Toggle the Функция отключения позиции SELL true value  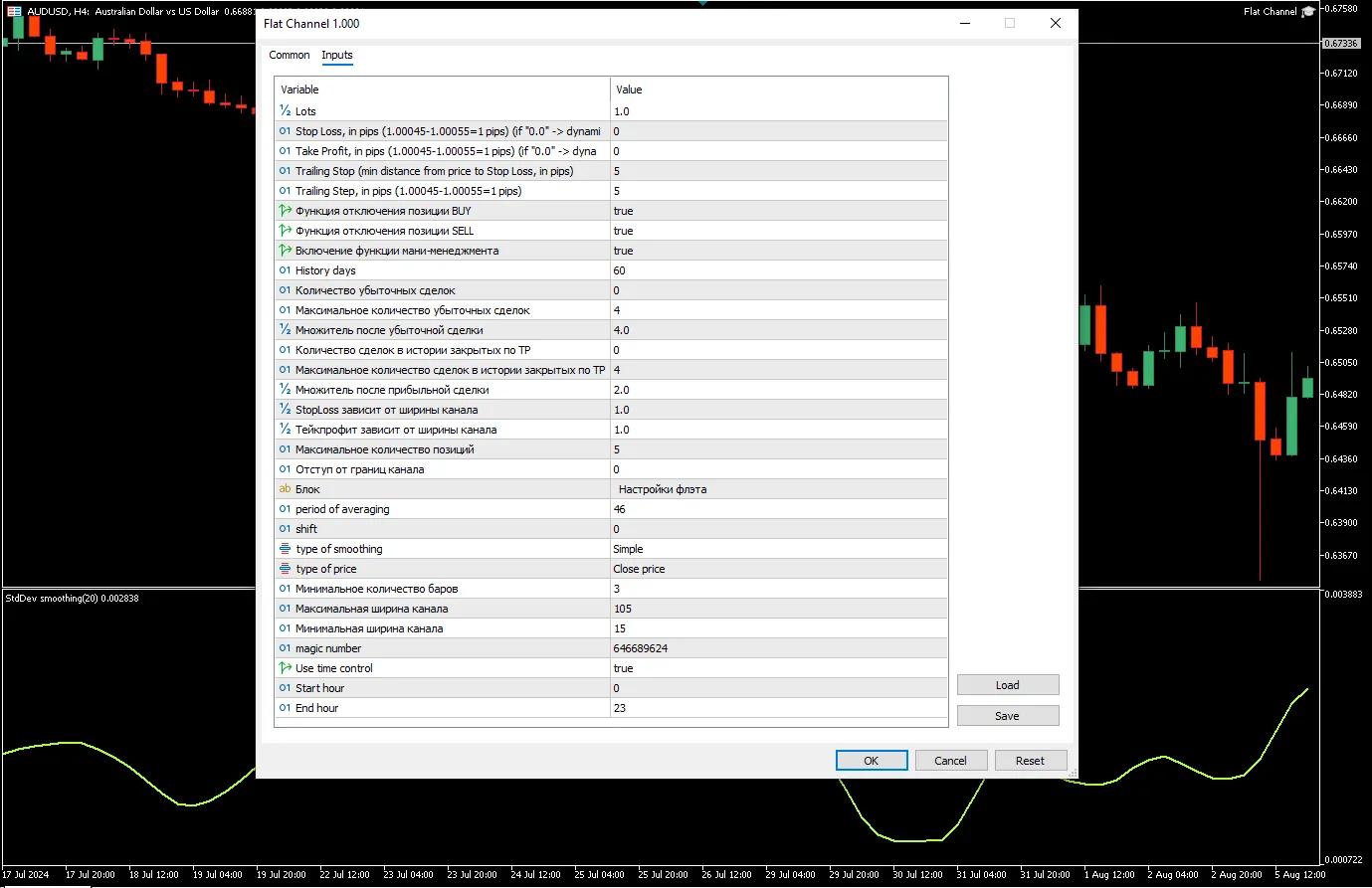tap(778, 231)
